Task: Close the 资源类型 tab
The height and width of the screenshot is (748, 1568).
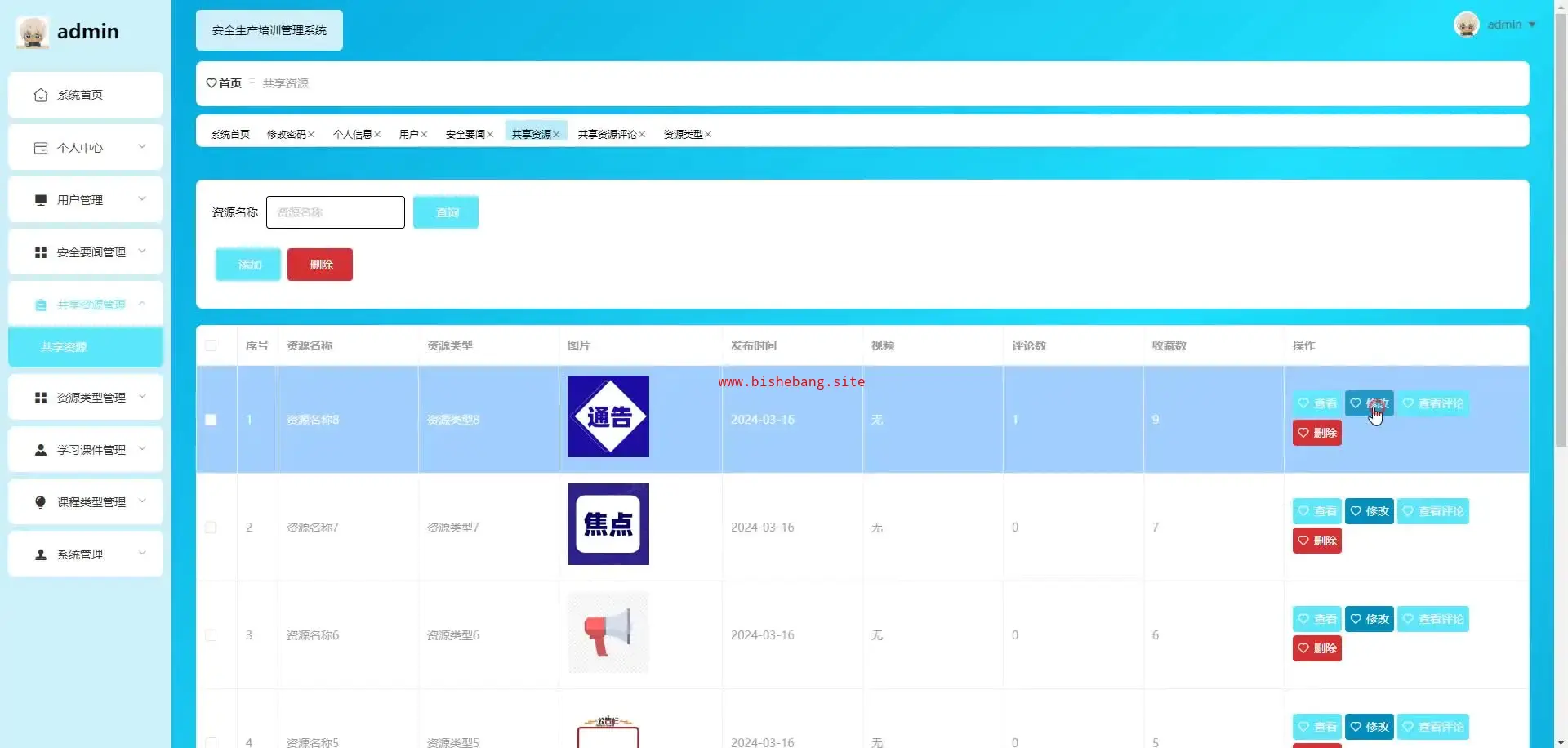Action: pos(708,135)
